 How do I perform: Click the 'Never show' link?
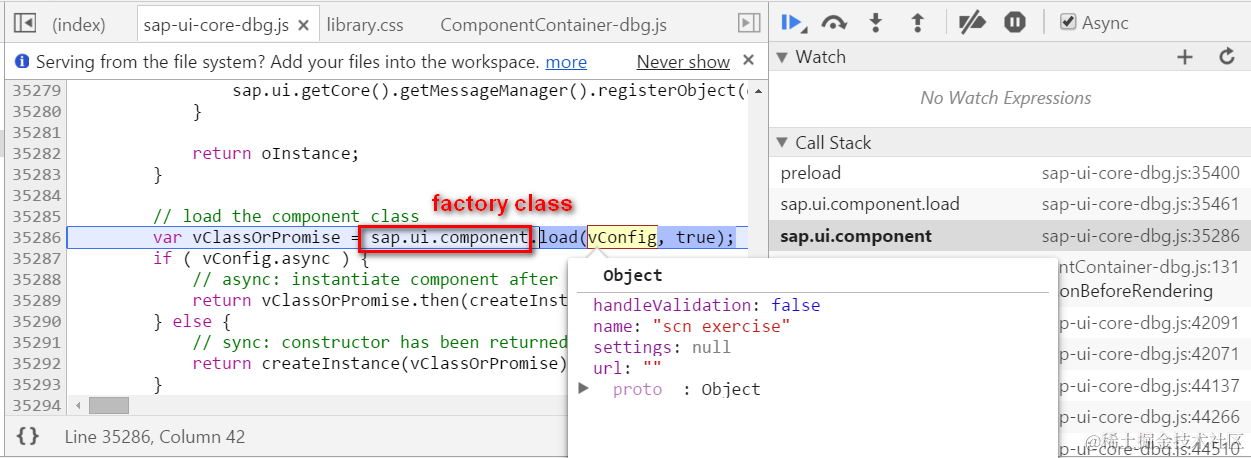[x=683, y=62]
